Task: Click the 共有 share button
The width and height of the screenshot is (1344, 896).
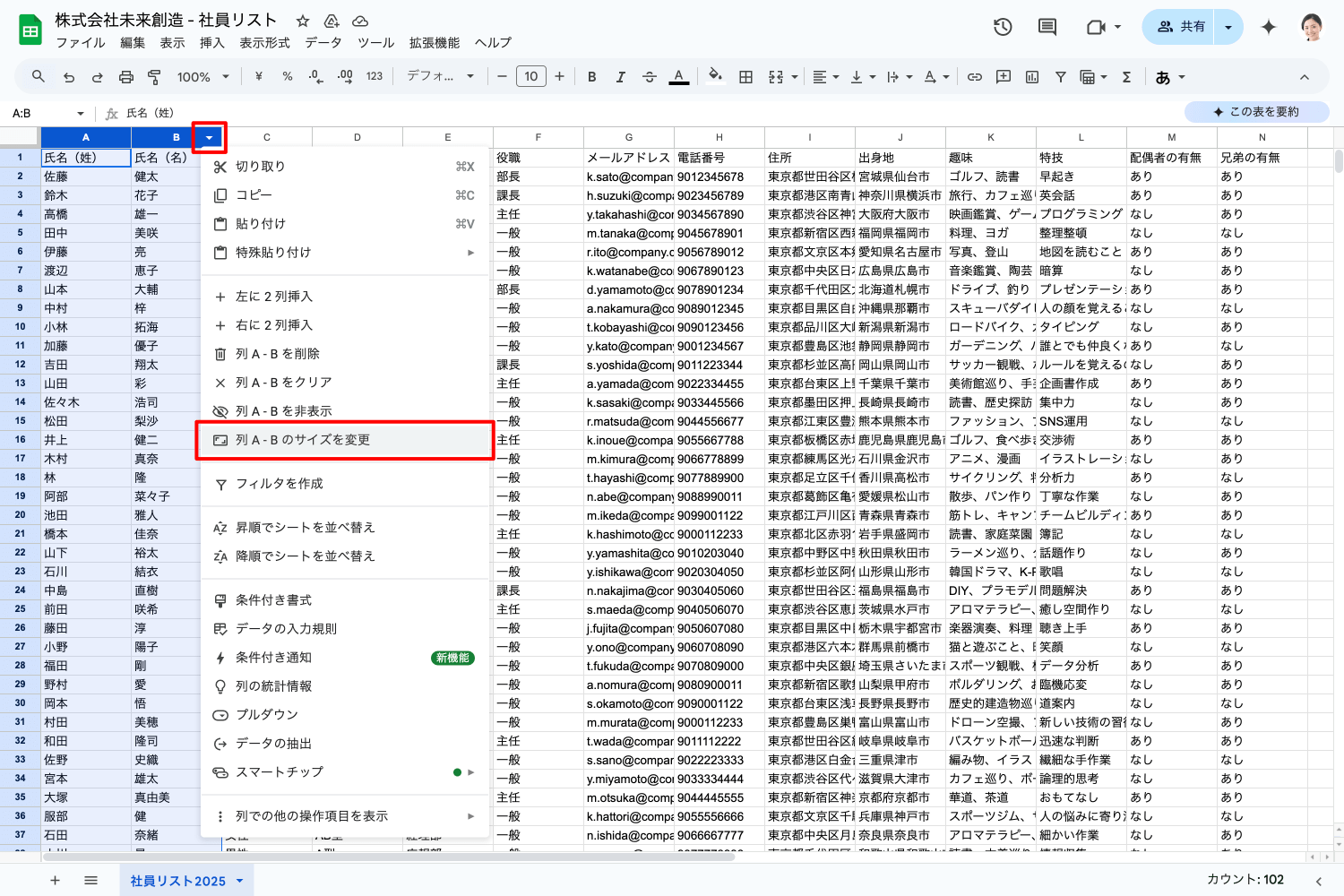Action: tap(1181, 27)
